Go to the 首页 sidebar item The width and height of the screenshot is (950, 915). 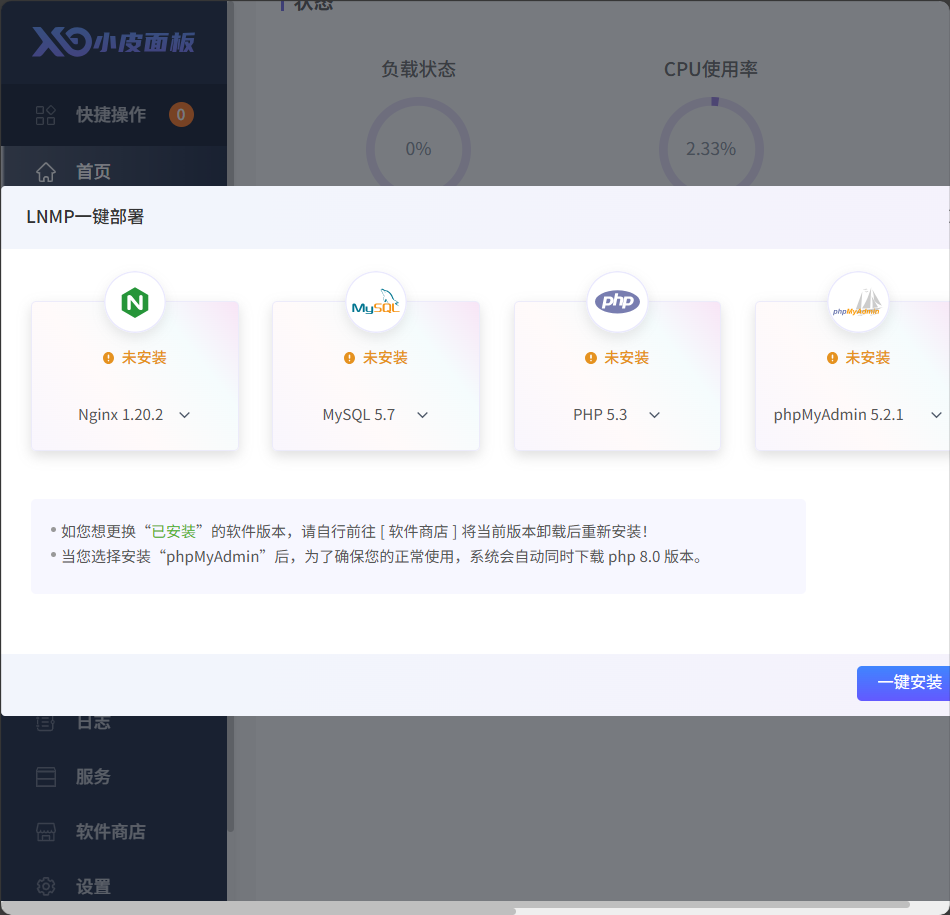point(114,171)
